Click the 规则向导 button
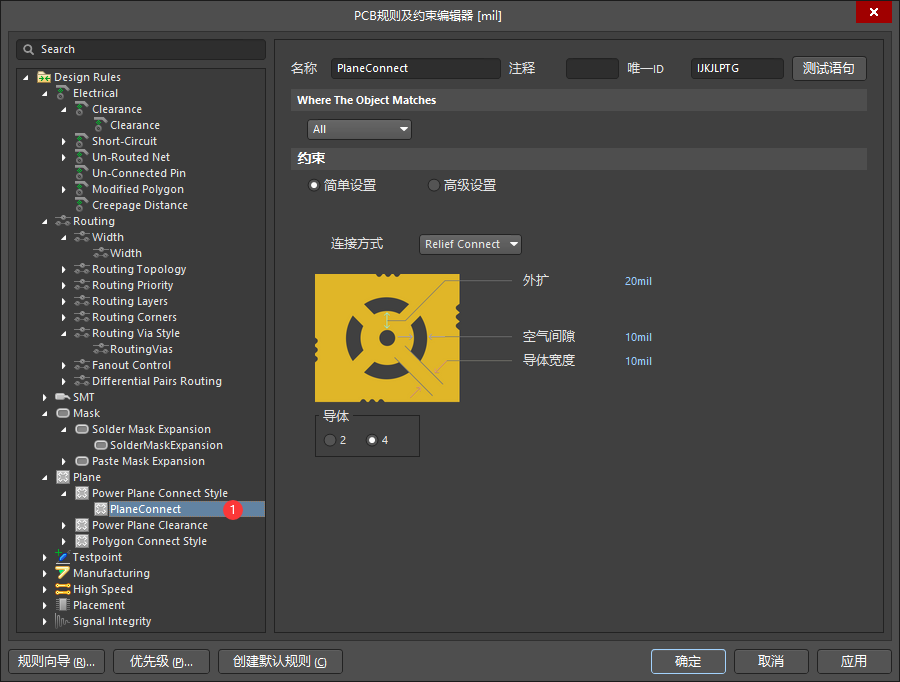This screenshot has height=682, width=900. click(x=56, y=661)
